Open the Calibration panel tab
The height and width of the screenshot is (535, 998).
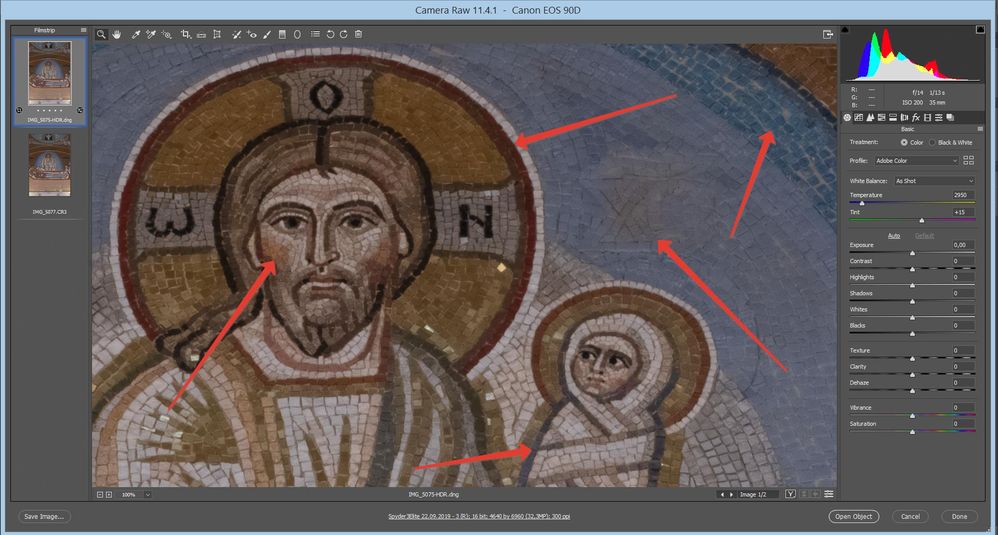pyautogui.click(x=927, y=118)
